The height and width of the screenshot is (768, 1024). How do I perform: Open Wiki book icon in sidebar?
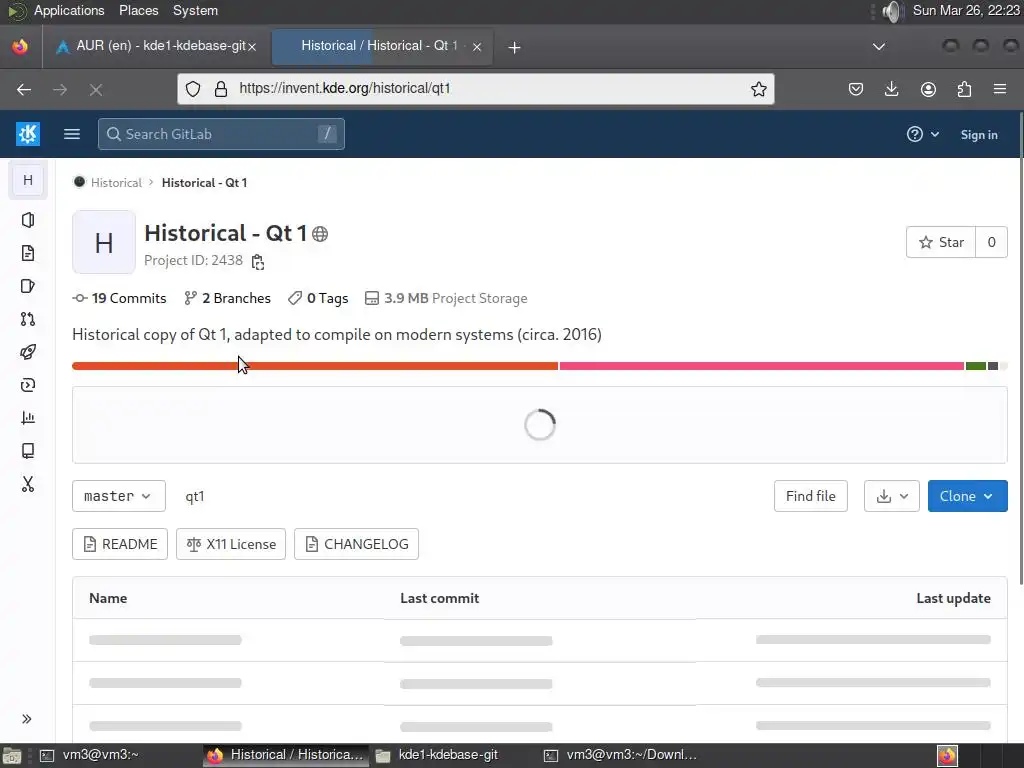click(28, 451)
